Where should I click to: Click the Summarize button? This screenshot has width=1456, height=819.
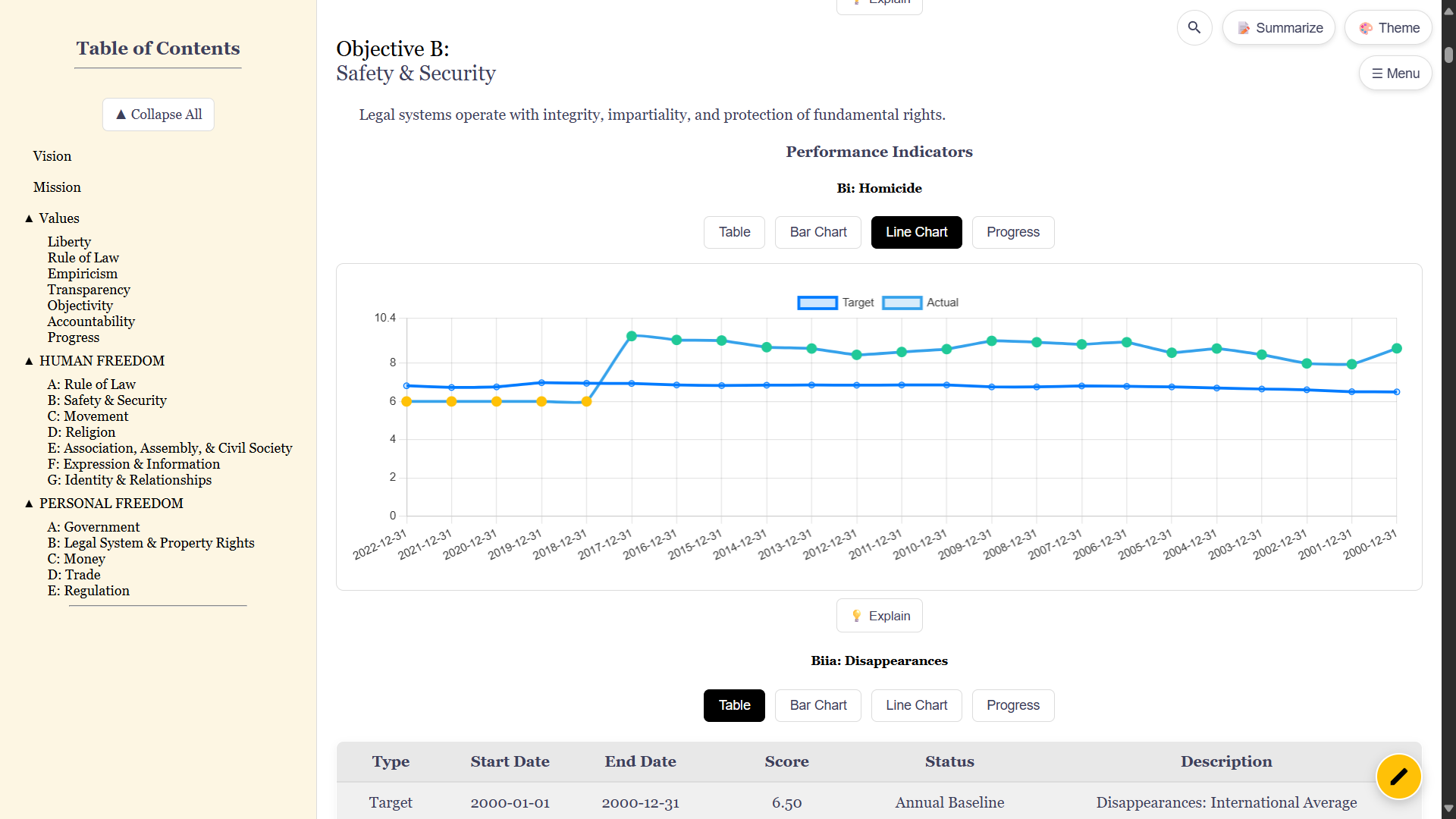pyautogui.click(x=1279, y=28)
